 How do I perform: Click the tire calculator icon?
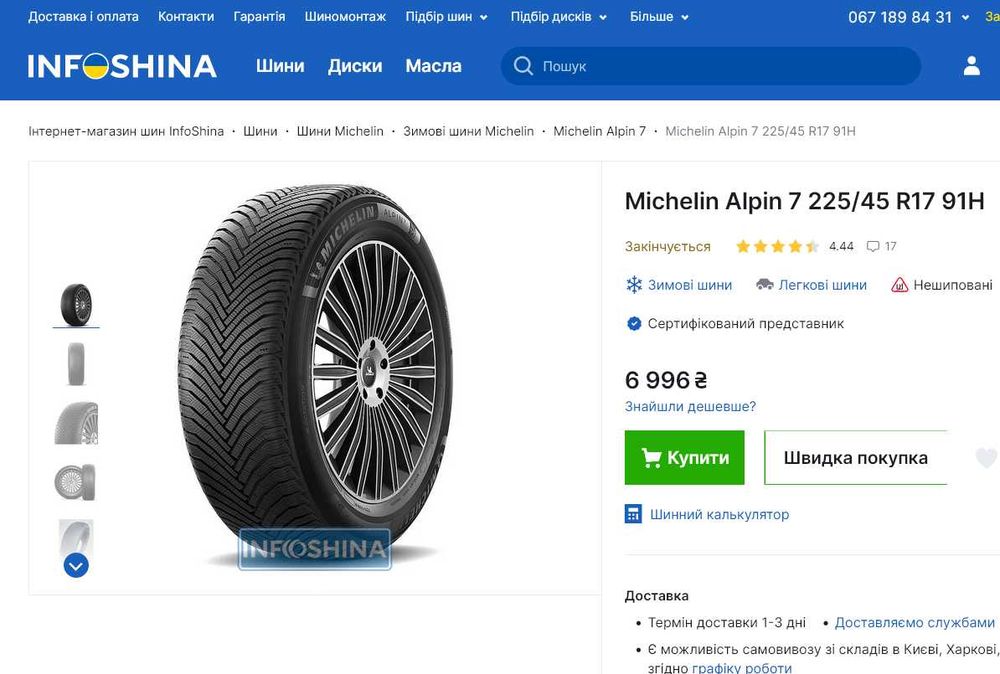pos(633,514)
